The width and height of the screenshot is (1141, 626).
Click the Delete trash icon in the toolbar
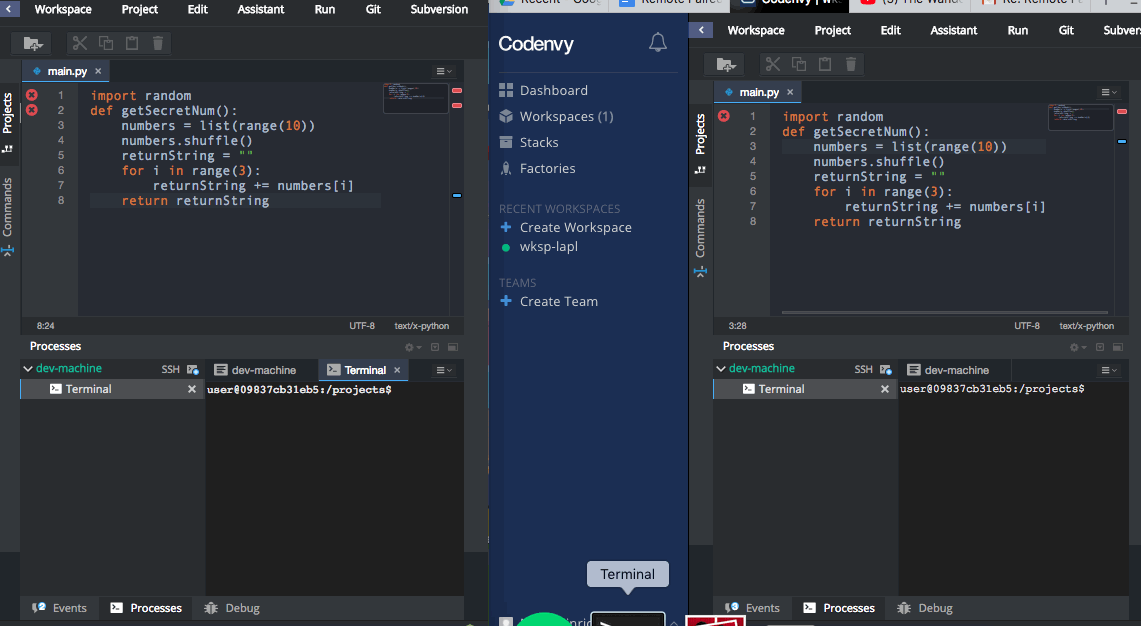click(157, 42)
